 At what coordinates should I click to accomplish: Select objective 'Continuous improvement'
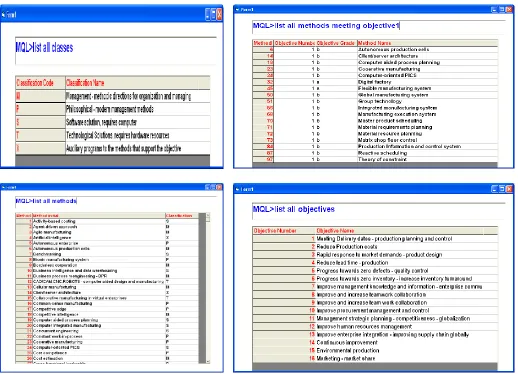click(x=375, y=342)
